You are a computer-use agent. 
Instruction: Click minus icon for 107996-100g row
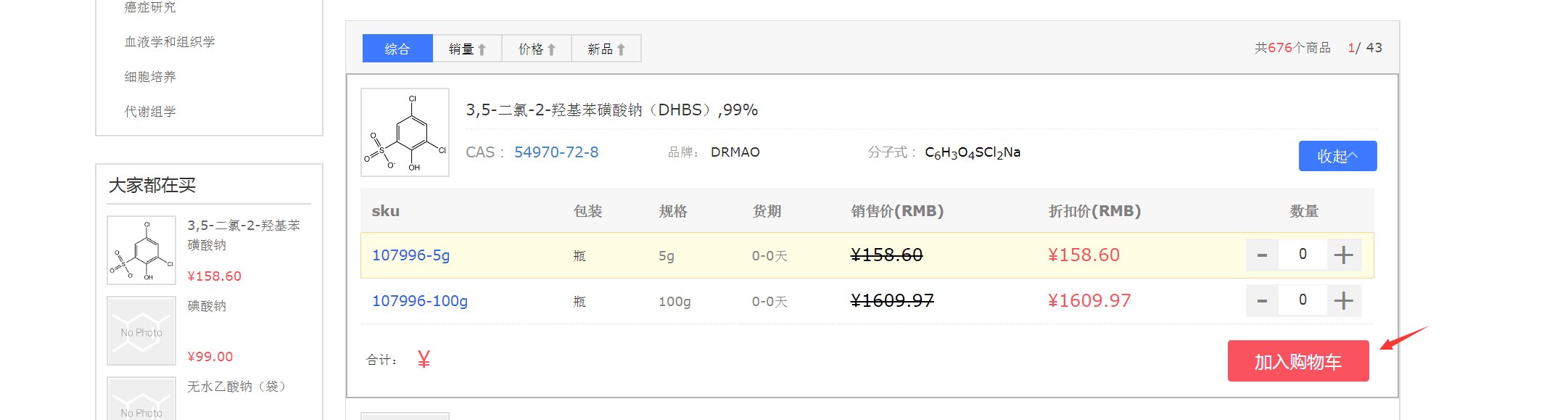click(1262, 300)
